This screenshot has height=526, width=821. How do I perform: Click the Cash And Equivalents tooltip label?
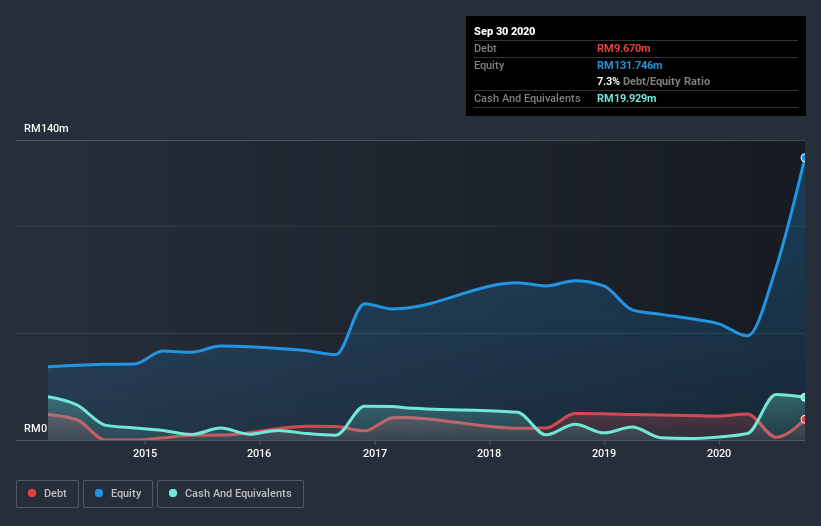click(x=527, y=98)
